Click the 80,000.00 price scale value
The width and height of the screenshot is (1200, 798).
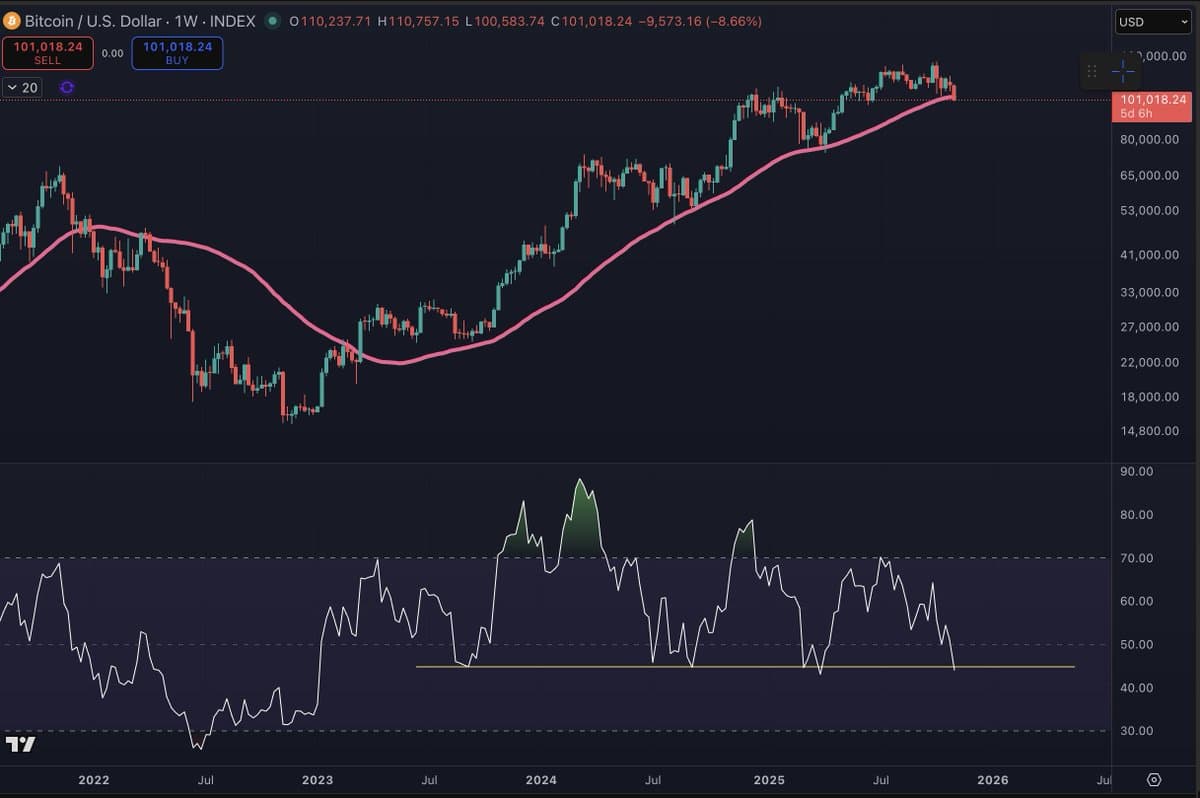tap(1150, 139)
